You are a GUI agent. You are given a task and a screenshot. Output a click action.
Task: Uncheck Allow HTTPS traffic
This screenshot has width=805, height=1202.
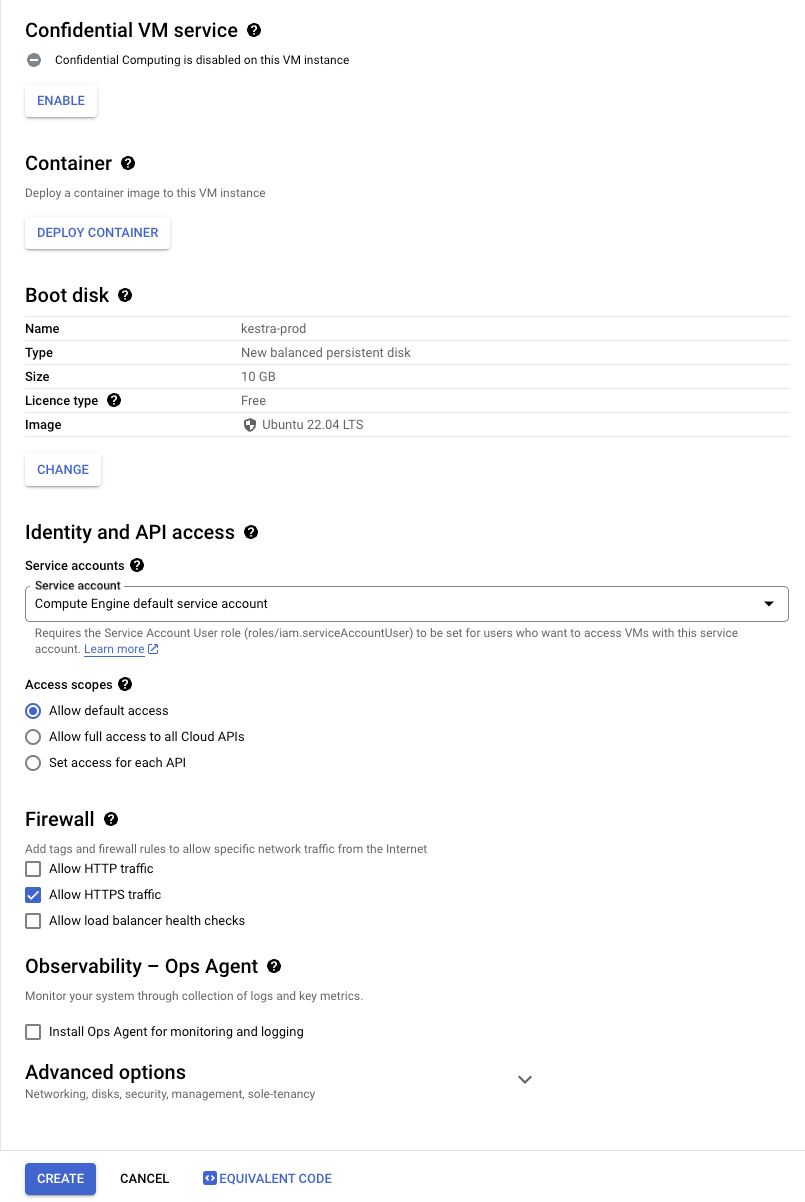pyautogui.click(x=33, y=895)
